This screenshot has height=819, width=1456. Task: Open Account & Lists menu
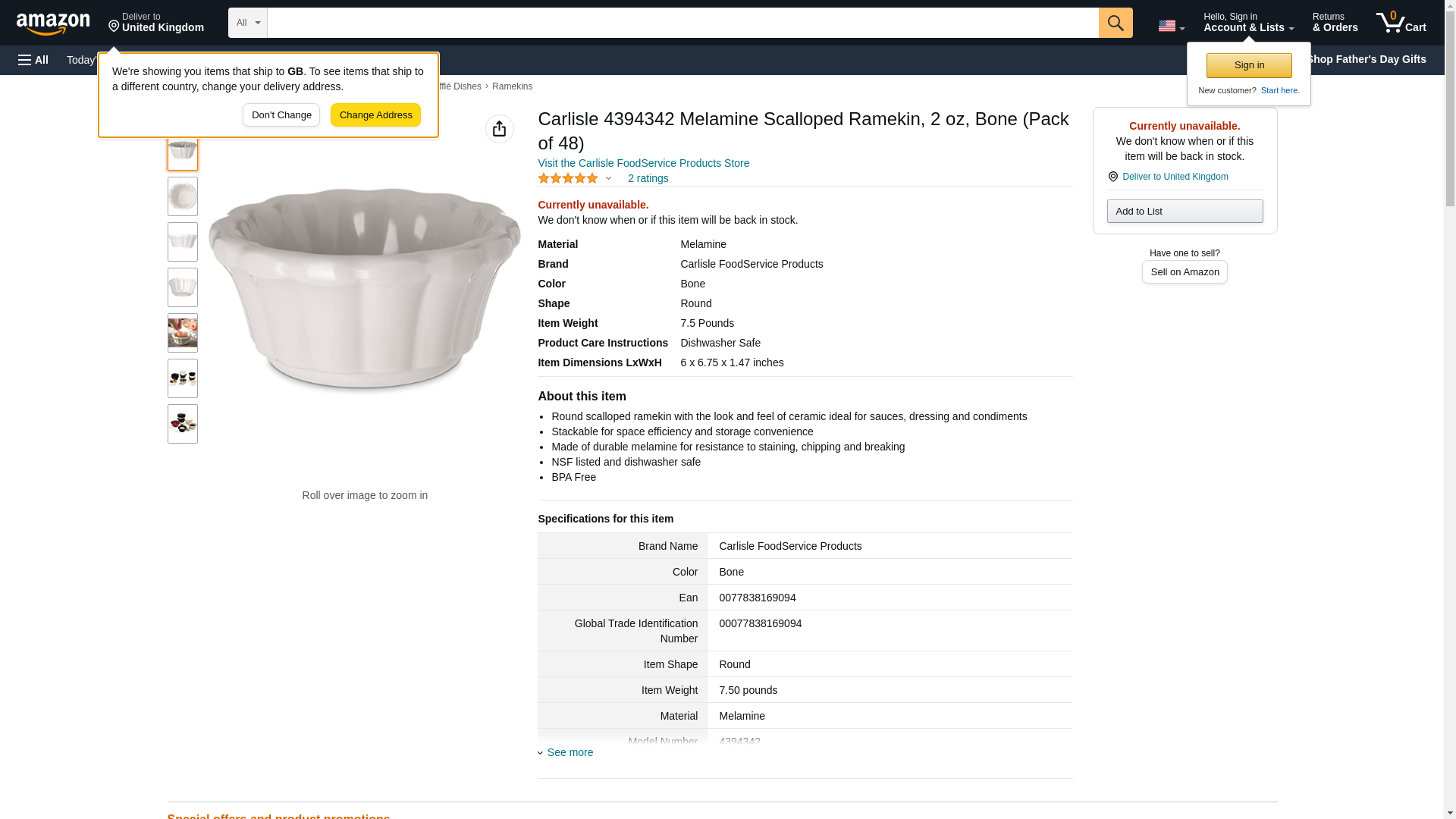[1248, 22]
